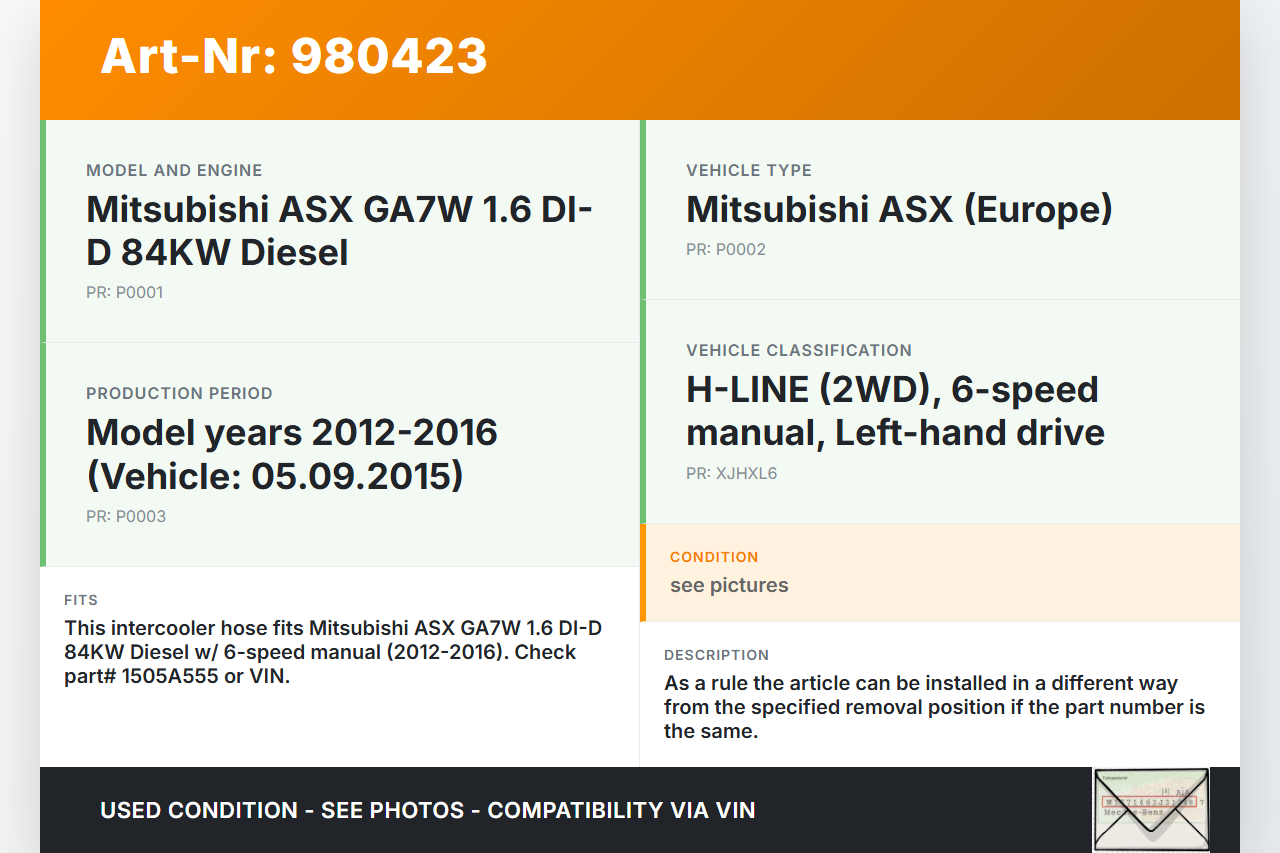Select the Mitsubishi ASX (Europe) vehicle type
This screenshot has height=853, width=1280.
899,210
